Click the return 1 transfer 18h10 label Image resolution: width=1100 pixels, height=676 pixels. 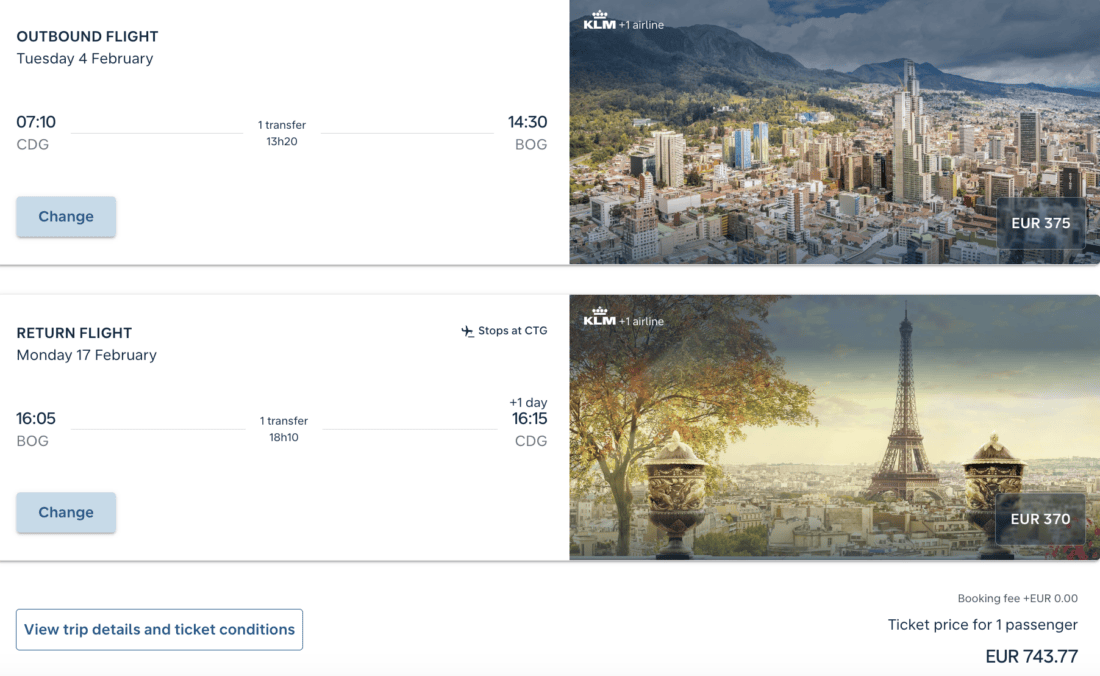(284, 429)
